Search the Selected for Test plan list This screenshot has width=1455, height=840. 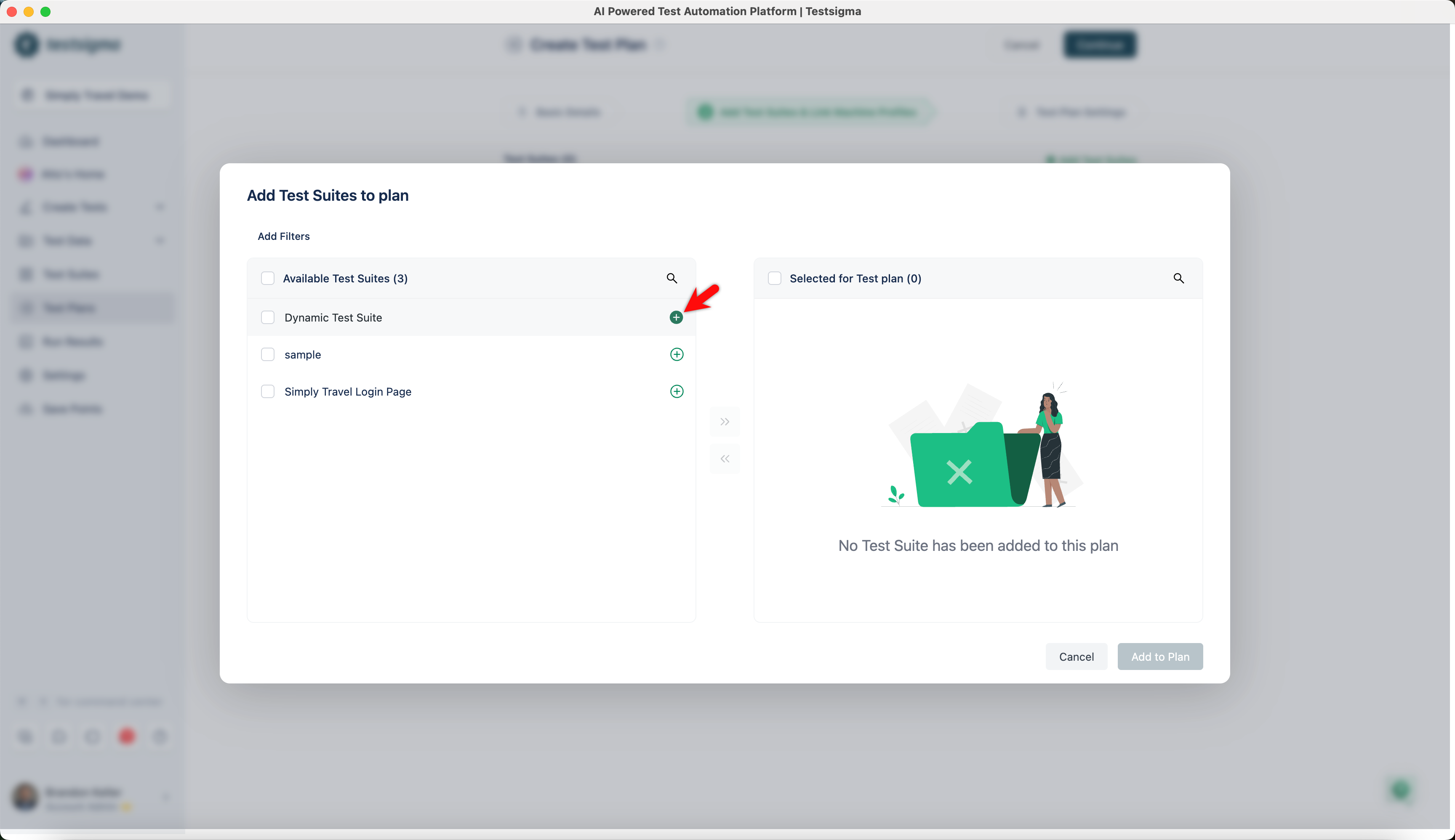[x=1178, y=278]
